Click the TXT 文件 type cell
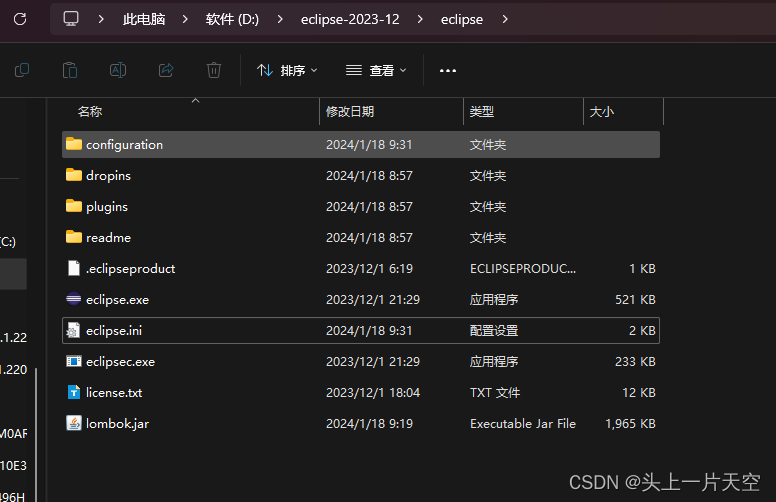This screenshot has width=776, height=502. [495, 393]
